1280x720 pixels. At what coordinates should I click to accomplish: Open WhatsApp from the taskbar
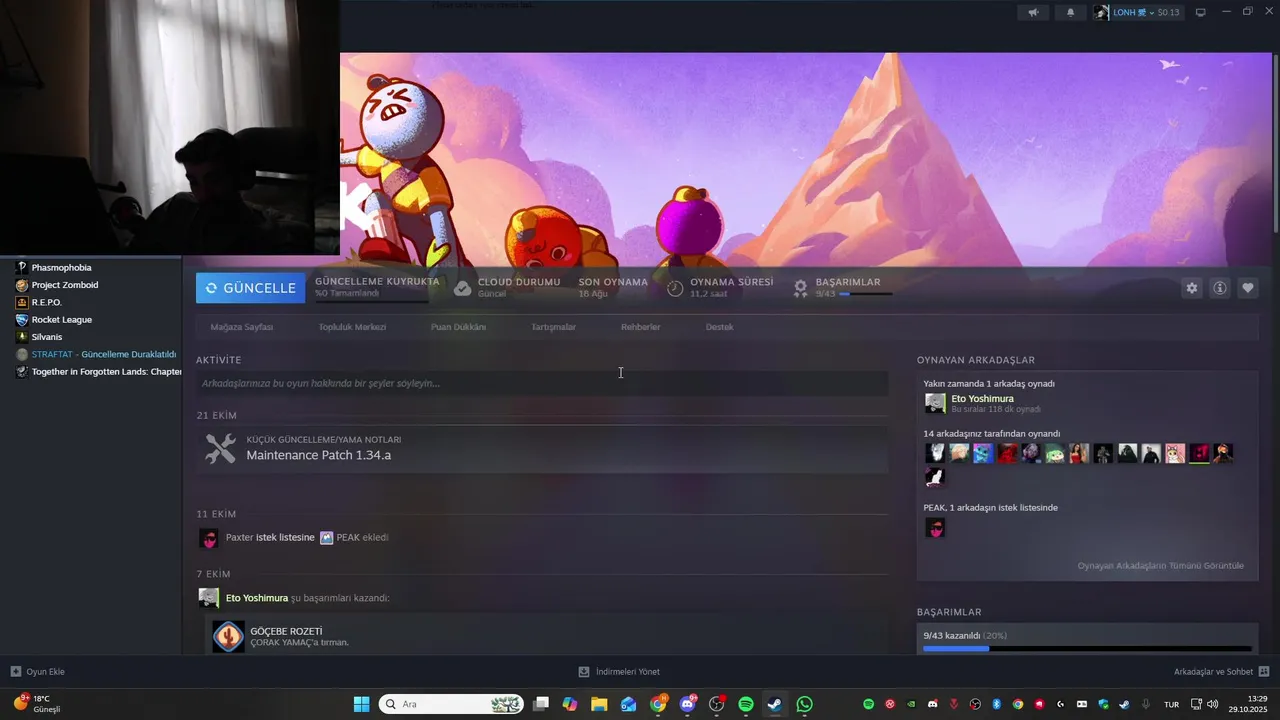(x=805, y=704)
